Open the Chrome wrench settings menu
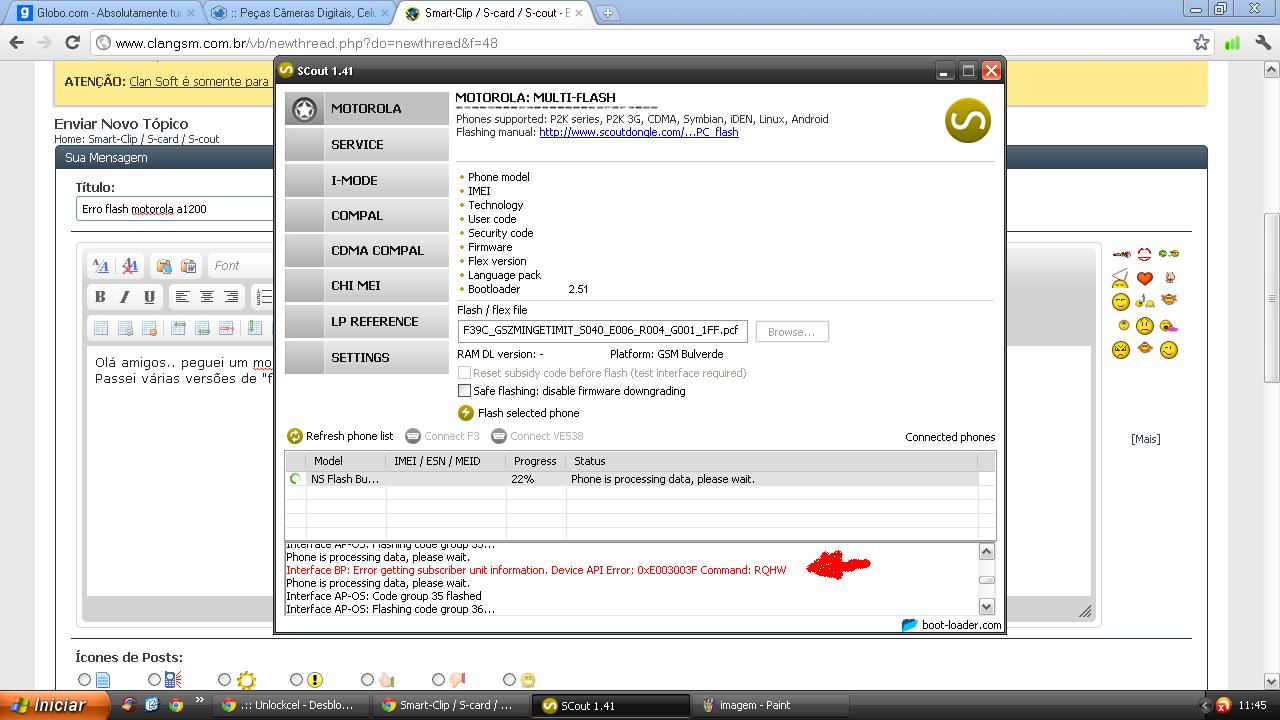The height and width of the screenshot is (720, 1280). click(x=1264, y=43)
